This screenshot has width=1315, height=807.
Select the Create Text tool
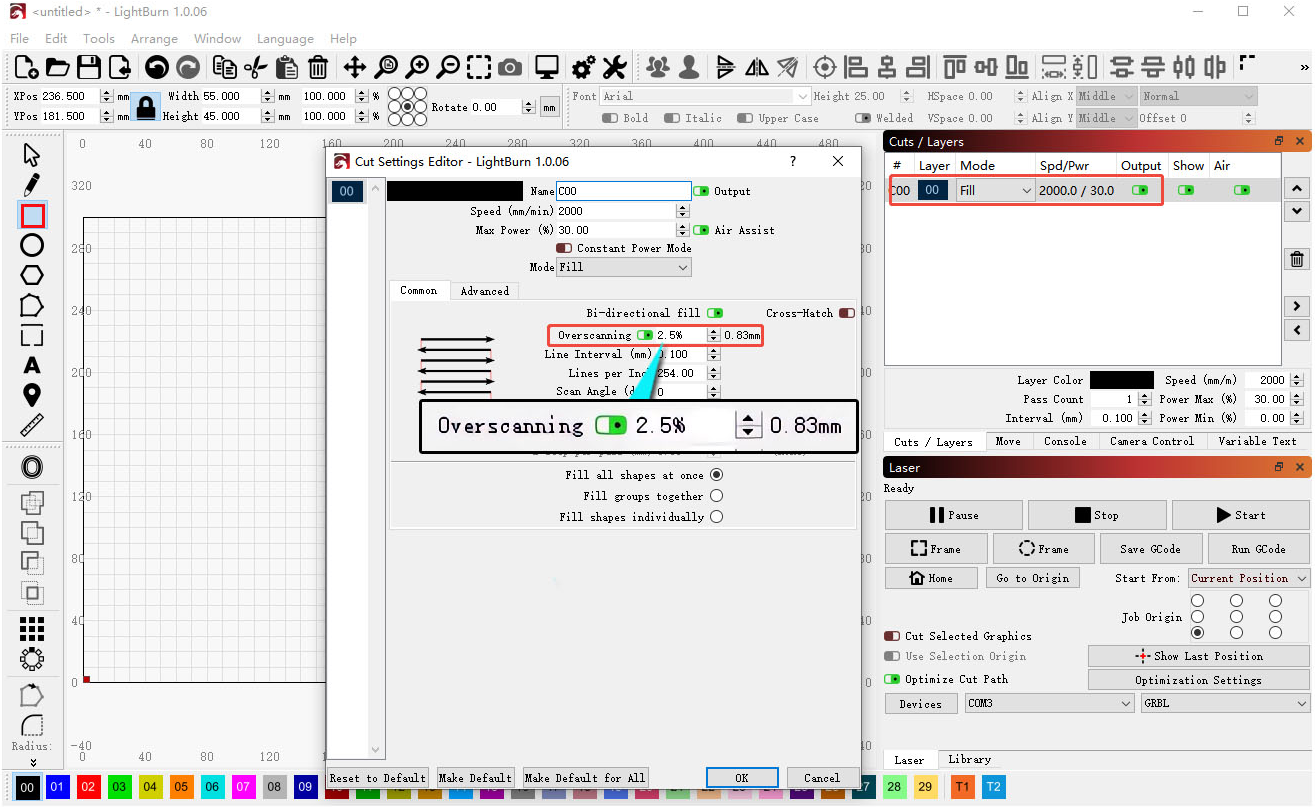[x=32, y=365]
